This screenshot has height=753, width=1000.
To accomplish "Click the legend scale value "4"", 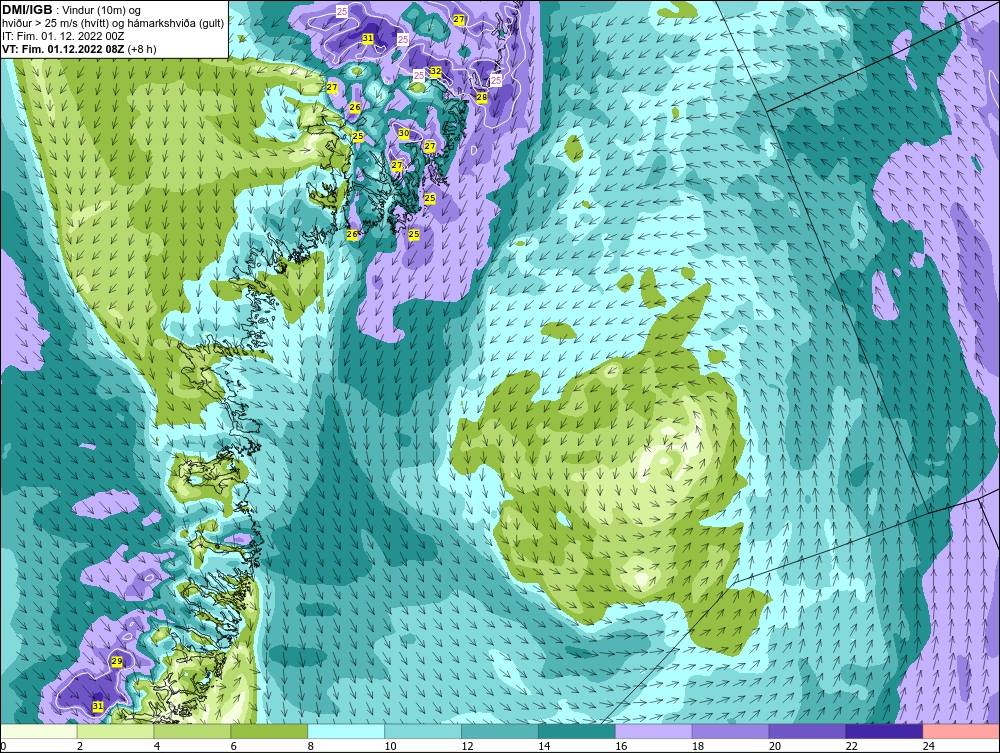I will pyautogui.click(x=157, y=746).
